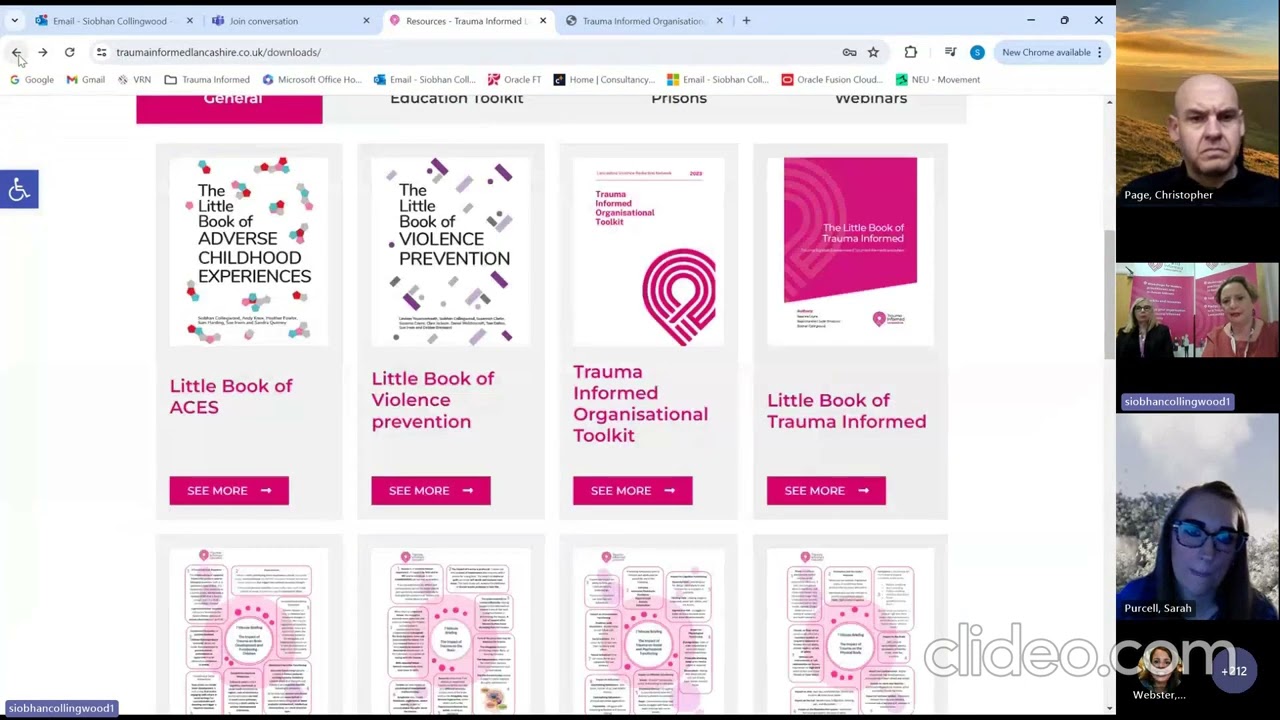Open the Chrome profile avatar
Viewport: 1280px width, 720px height.
[977, 52]
